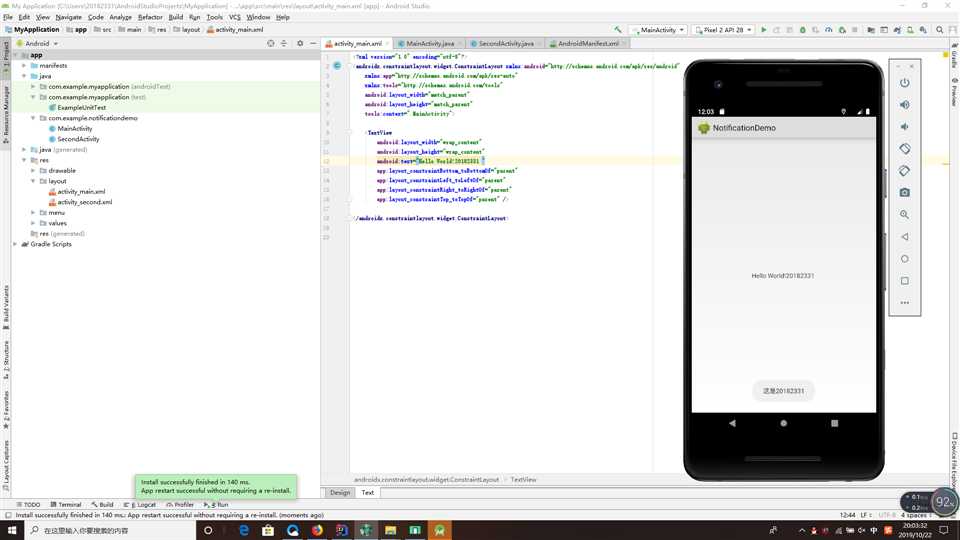
Task: Click the emulator Volume Down icon
Action: [x=904, y=127]
